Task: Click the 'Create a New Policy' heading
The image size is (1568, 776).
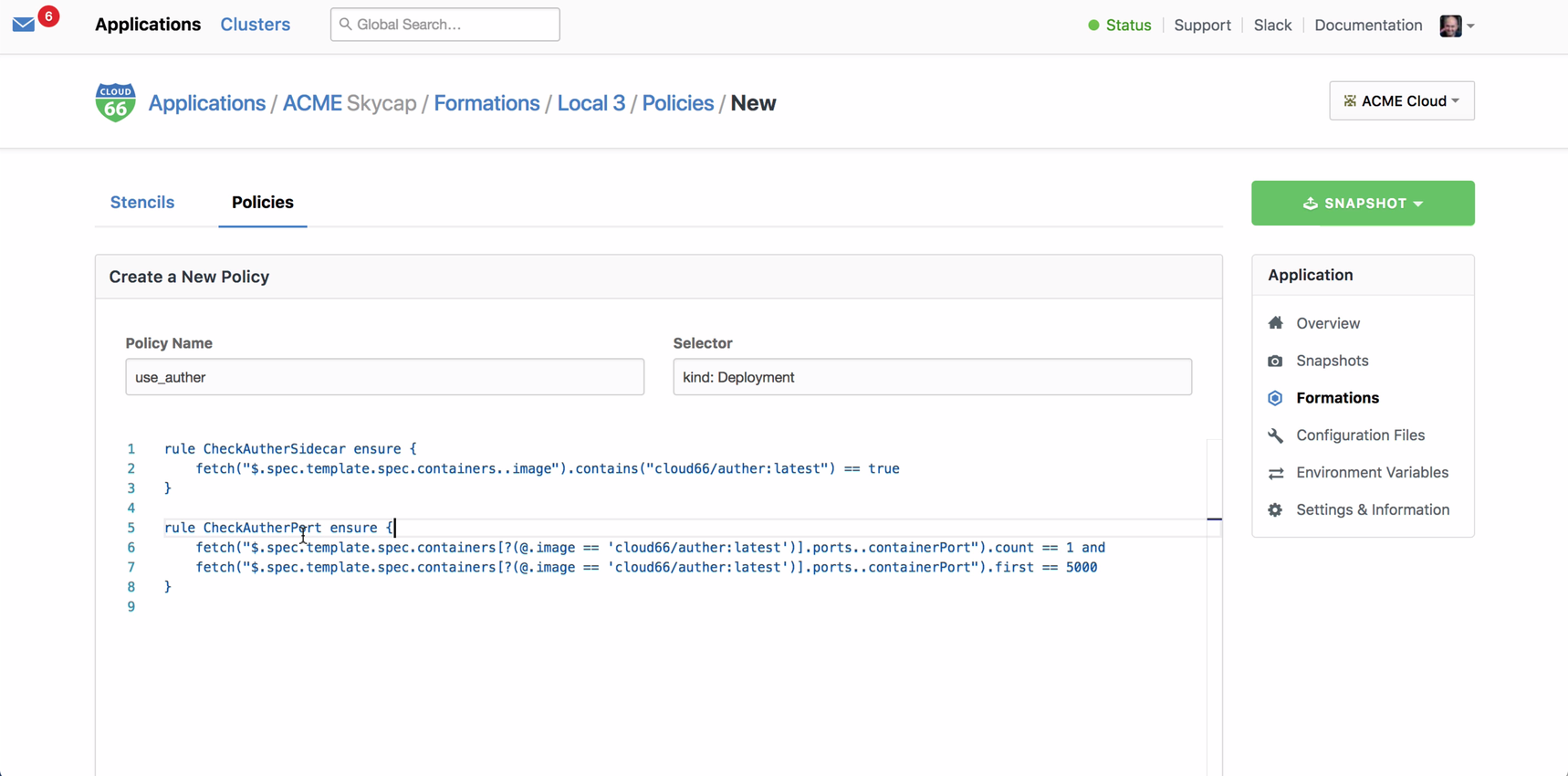Action: (189, 277)
